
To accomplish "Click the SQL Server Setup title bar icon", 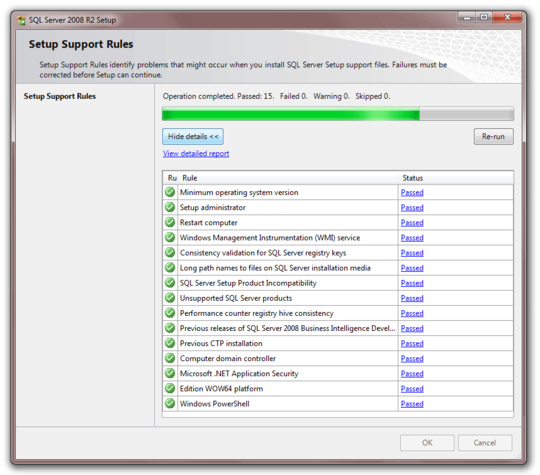I will (x=21, y=20).
